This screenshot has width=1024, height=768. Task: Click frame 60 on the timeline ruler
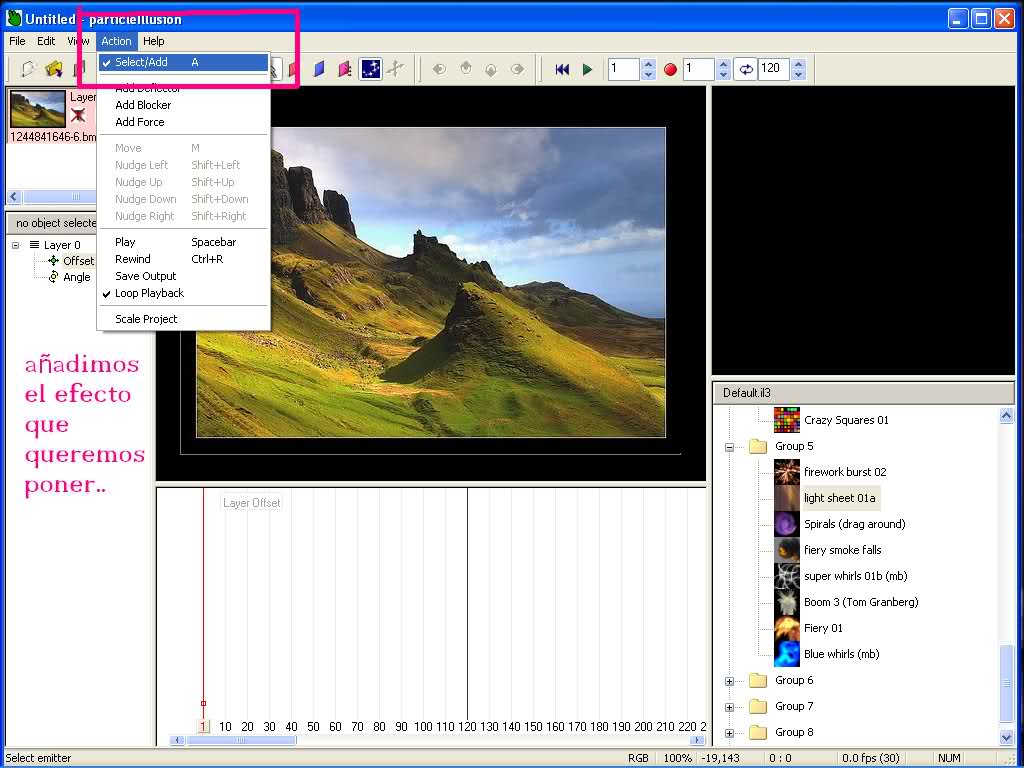point(335,726)
